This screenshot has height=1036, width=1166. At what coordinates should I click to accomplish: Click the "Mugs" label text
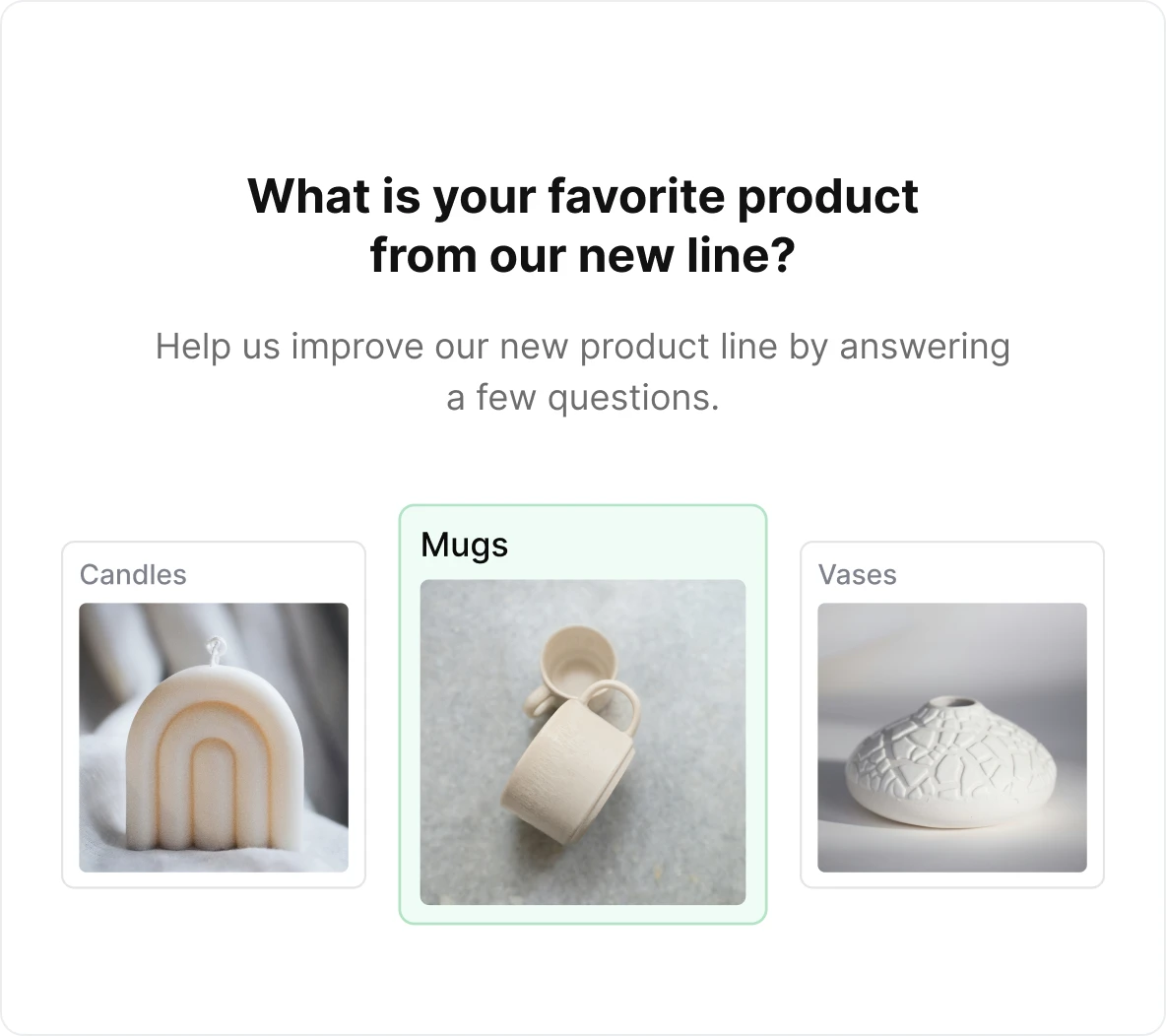click(464, 546)
